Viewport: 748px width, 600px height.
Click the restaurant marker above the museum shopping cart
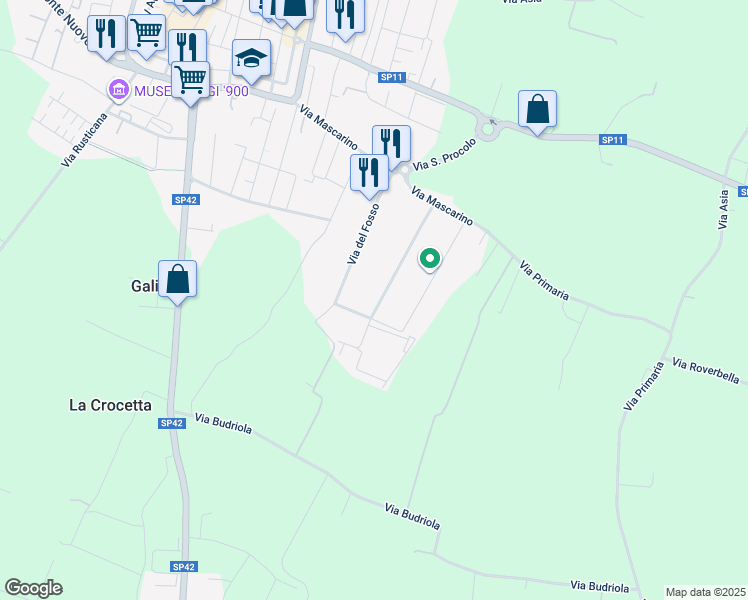point(187,46)
